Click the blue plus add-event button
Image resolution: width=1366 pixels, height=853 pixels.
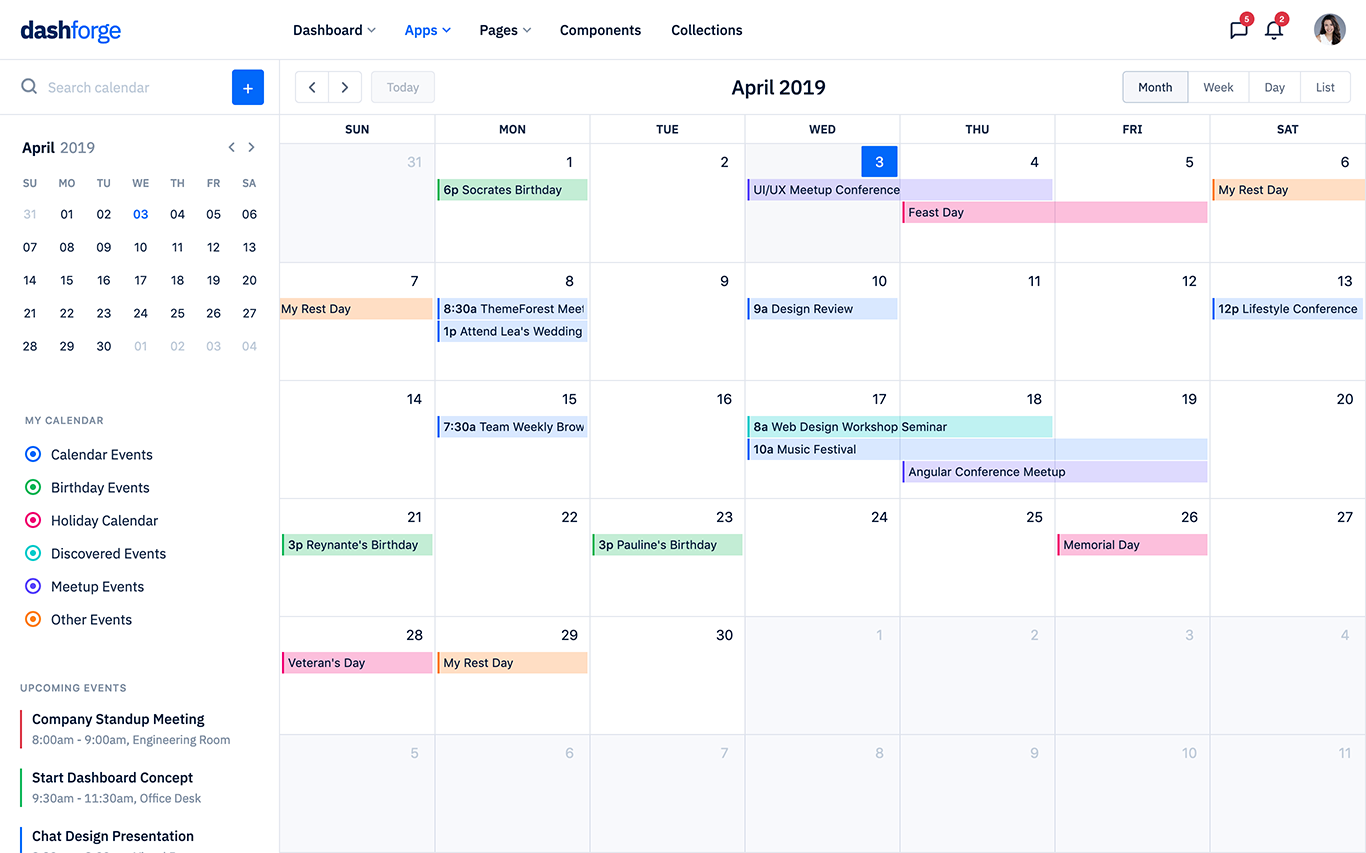[x=247, y=87]
